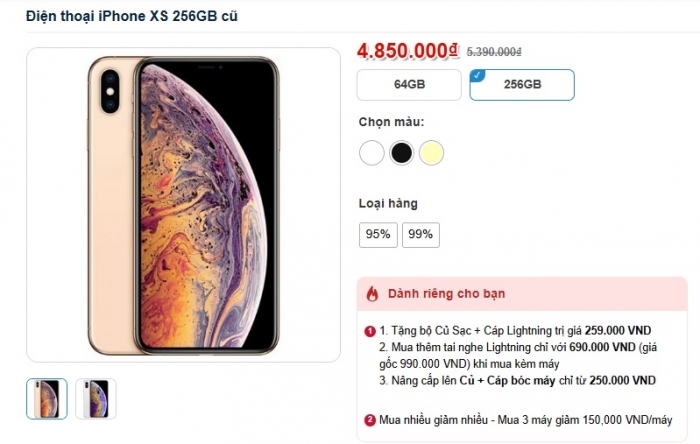Image resolution: width=700 pixels, height=444 pixels.
Task: Show the first product thumbnail image
Action: [47, 399]
